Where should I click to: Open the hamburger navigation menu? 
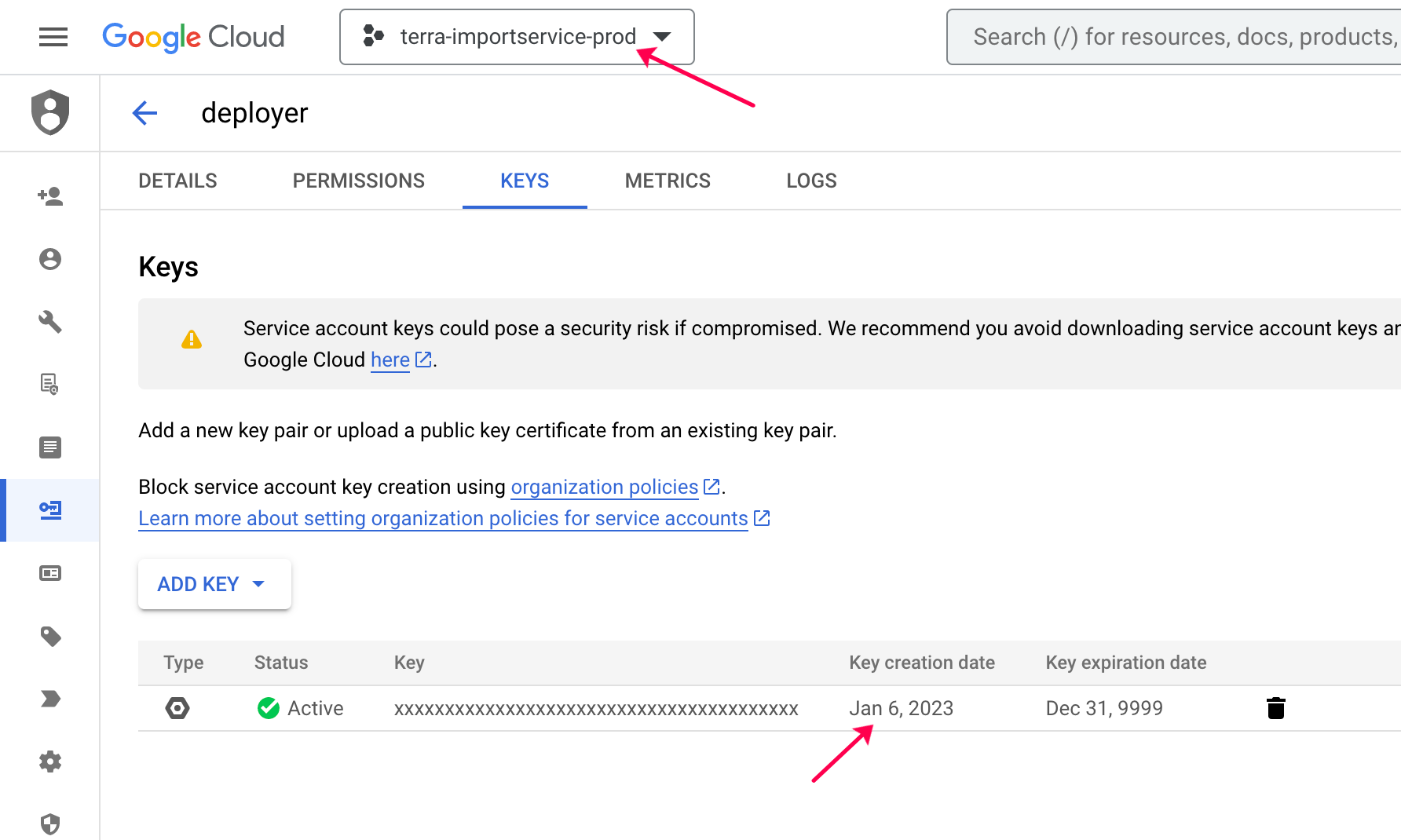[53, 37]
